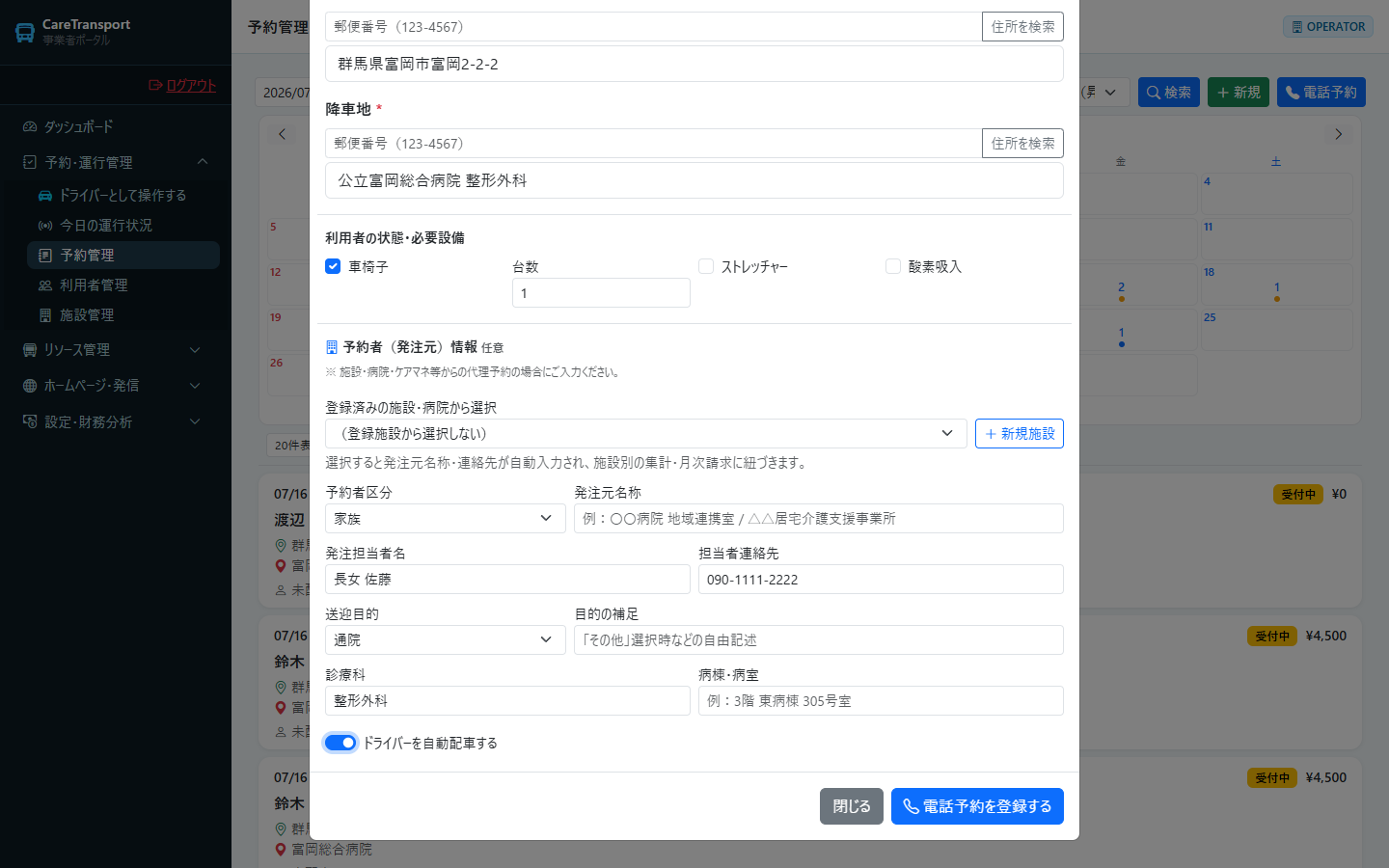Click the settings icon beside 設定・財務分析
1389x868 pixels.
pyautogui.click(x=30, y=421)
